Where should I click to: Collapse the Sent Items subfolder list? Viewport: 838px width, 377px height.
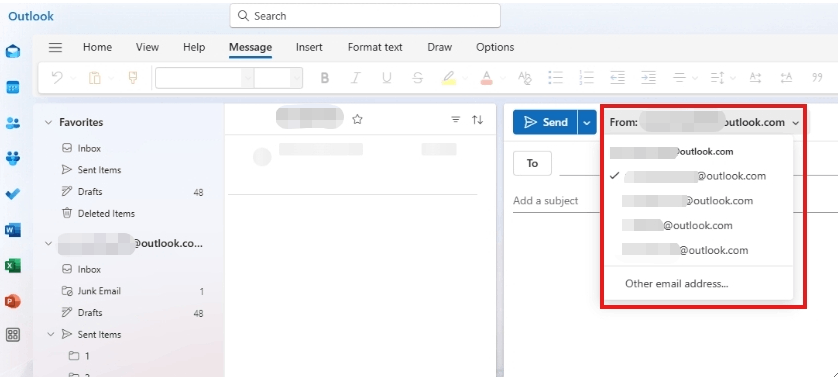51,334
